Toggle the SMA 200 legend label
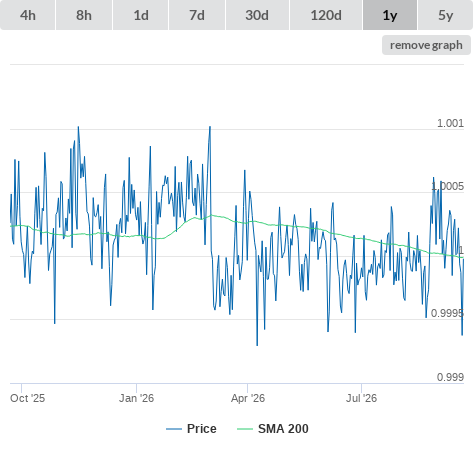Screen dimensions: 474x455 283,429
